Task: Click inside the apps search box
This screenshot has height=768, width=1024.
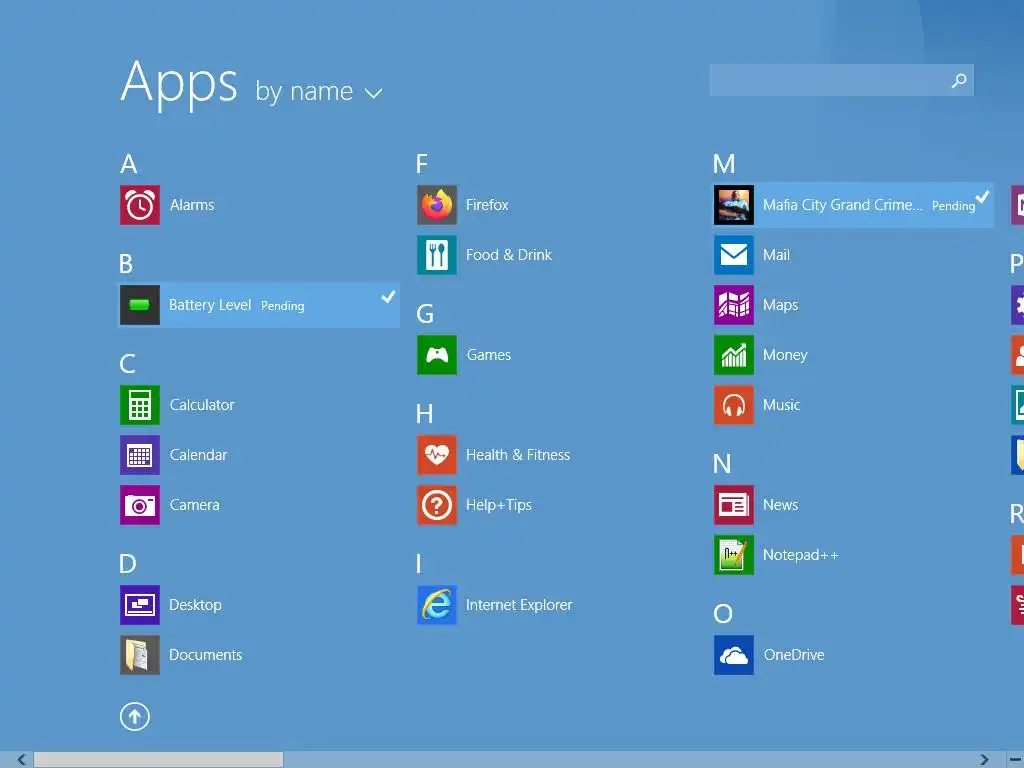Action: 842,80
